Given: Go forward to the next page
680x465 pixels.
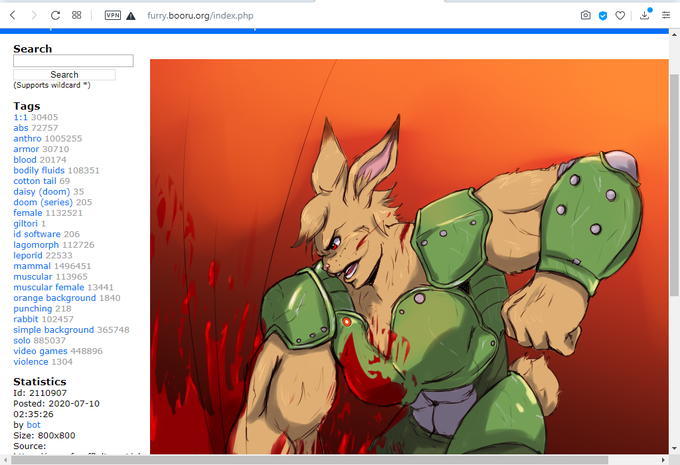Looking at the screenshot, I should (x=34, y=15).
